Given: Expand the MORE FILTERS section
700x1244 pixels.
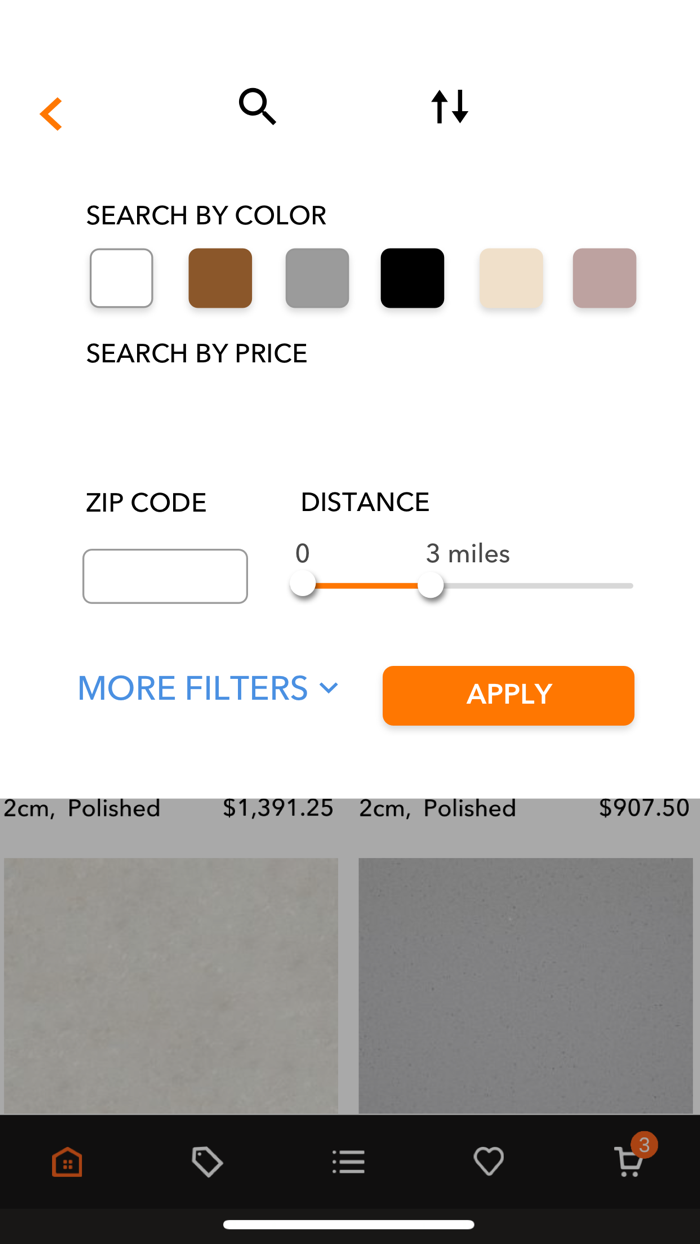Looking at the screenshot, I should click(x=207, y=688).
